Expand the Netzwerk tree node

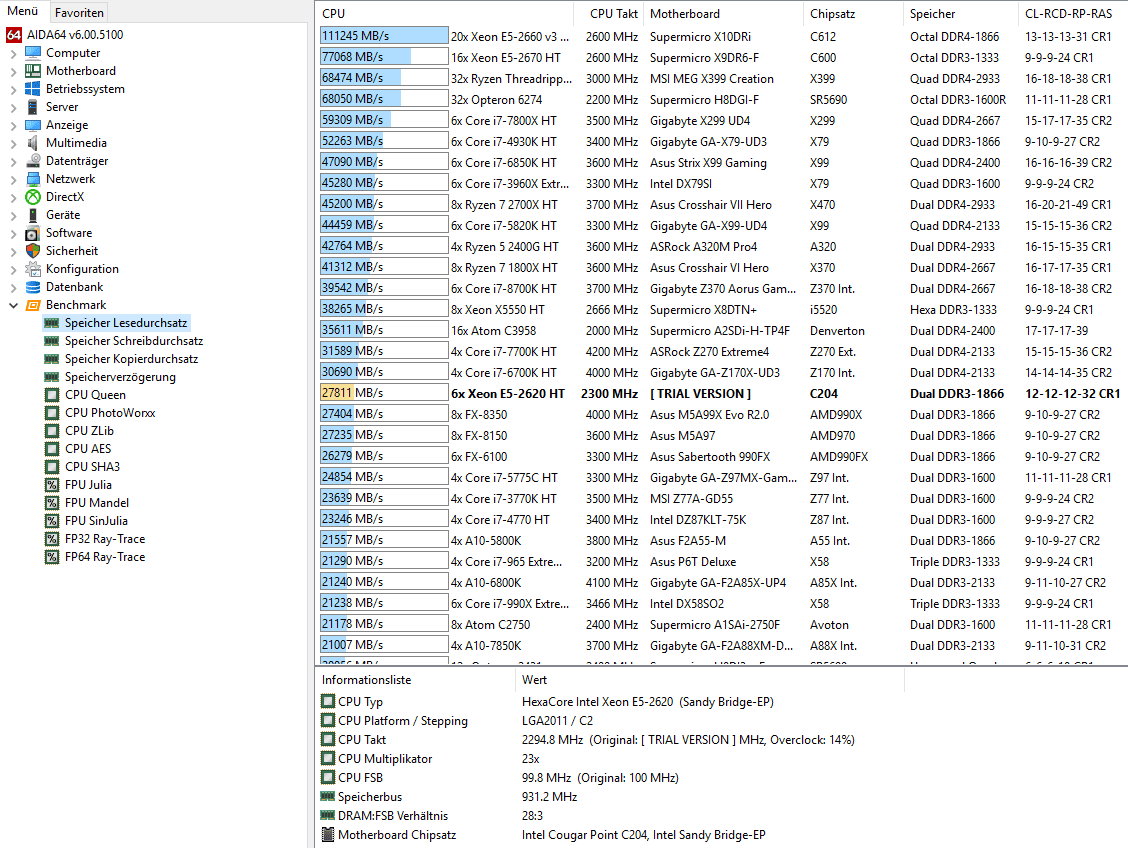point(13,179)
